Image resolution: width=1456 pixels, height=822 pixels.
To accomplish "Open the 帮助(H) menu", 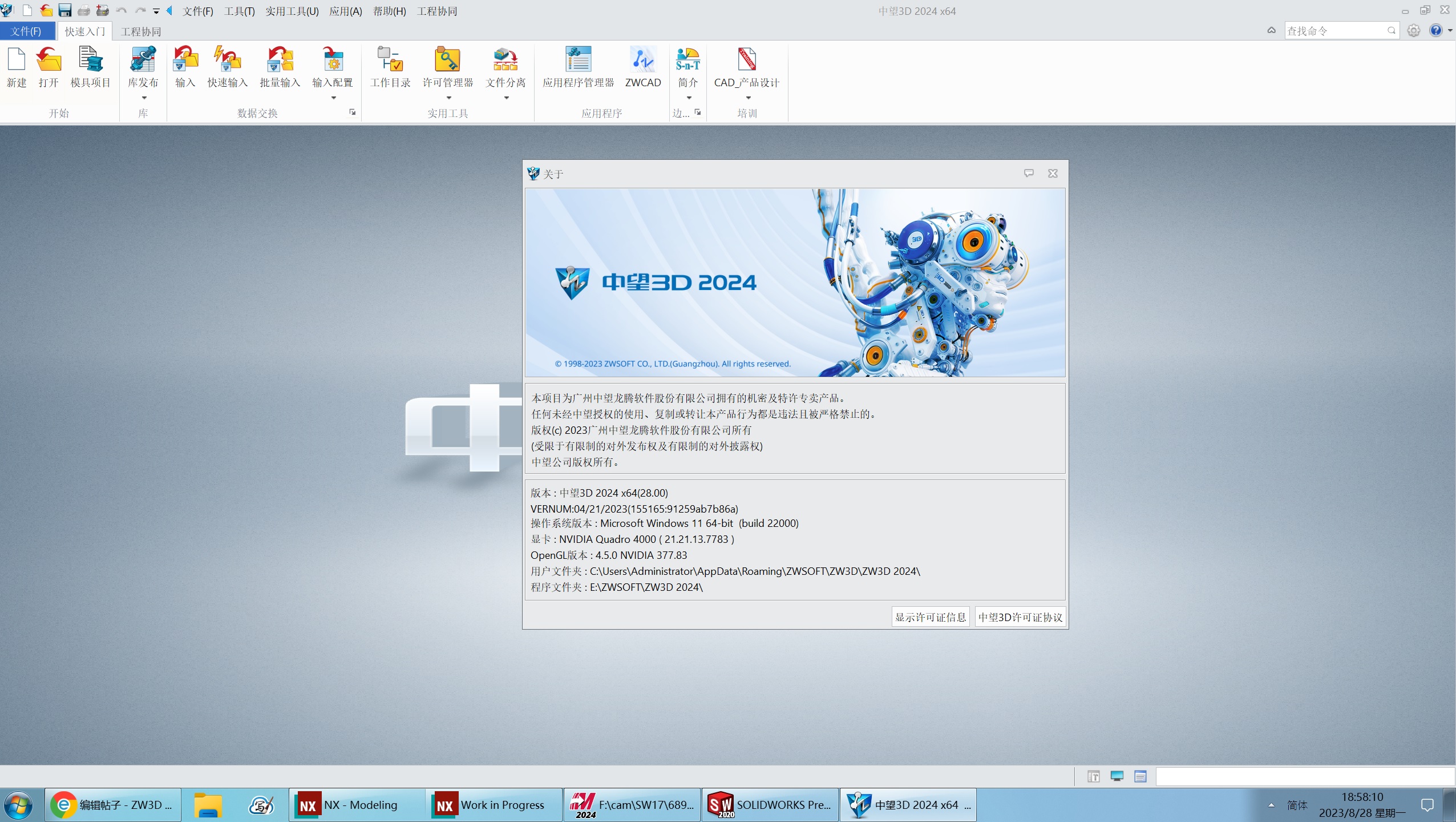I will click(389, 11).
